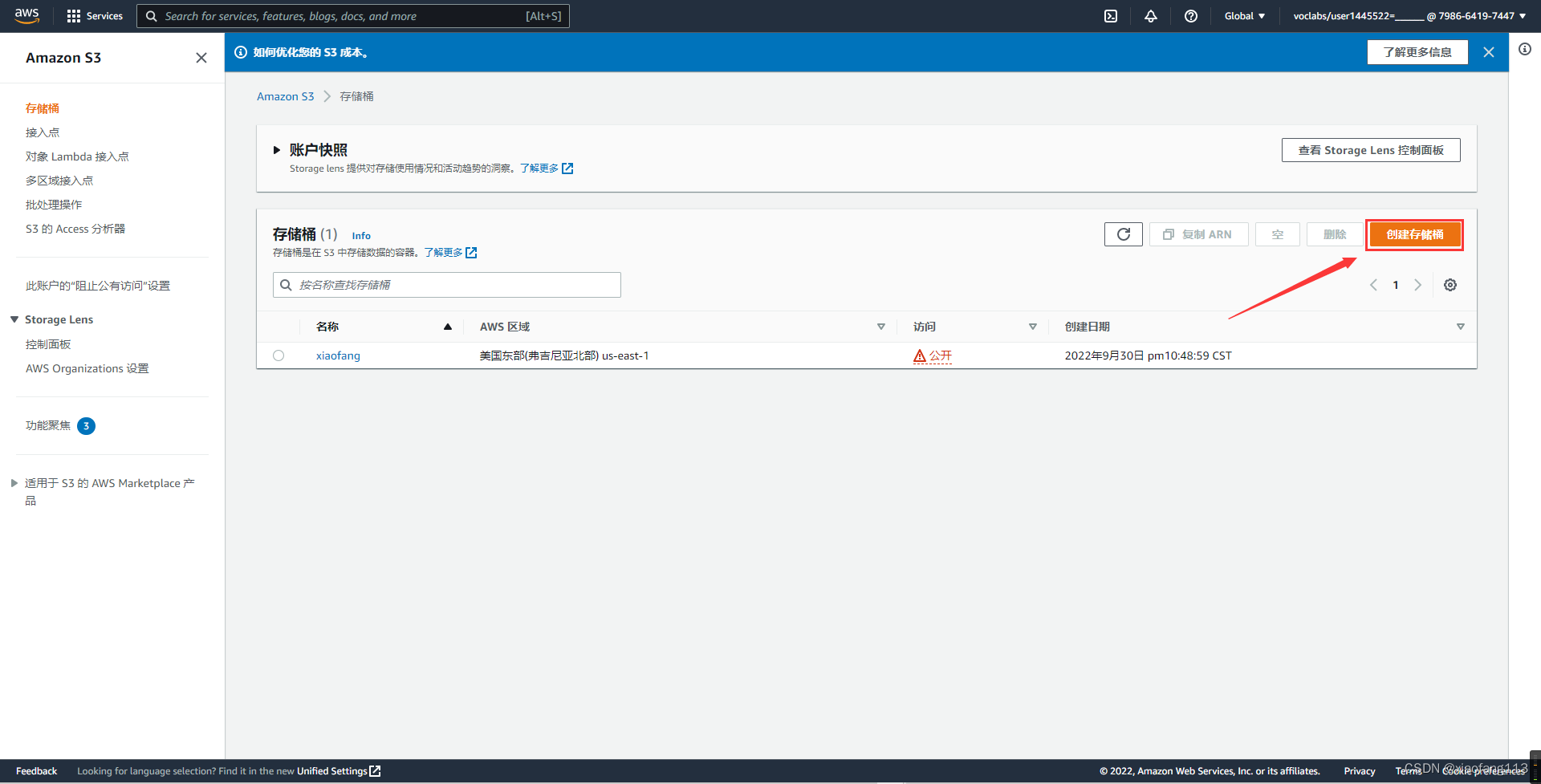This screenshot has height=784, width=1541.
Task: Dismiss the blue S3 cost banner
Action: 1489,52
